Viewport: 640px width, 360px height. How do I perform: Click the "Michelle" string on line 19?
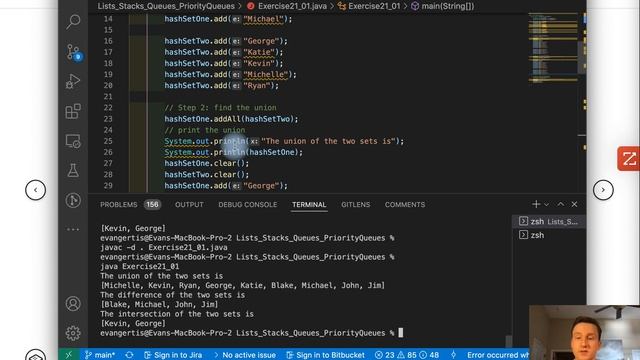(x=265, y=74)
